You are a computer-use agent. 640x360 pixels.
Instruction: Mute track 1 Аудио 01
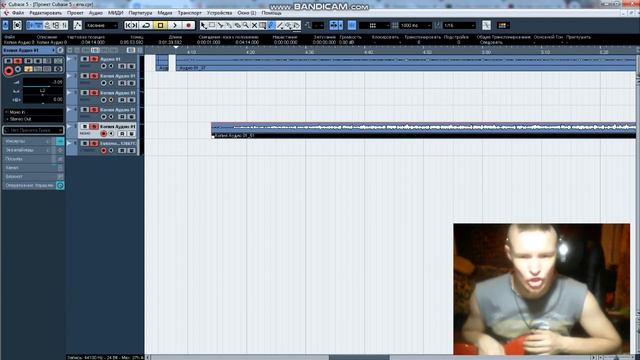coord(85,59)
